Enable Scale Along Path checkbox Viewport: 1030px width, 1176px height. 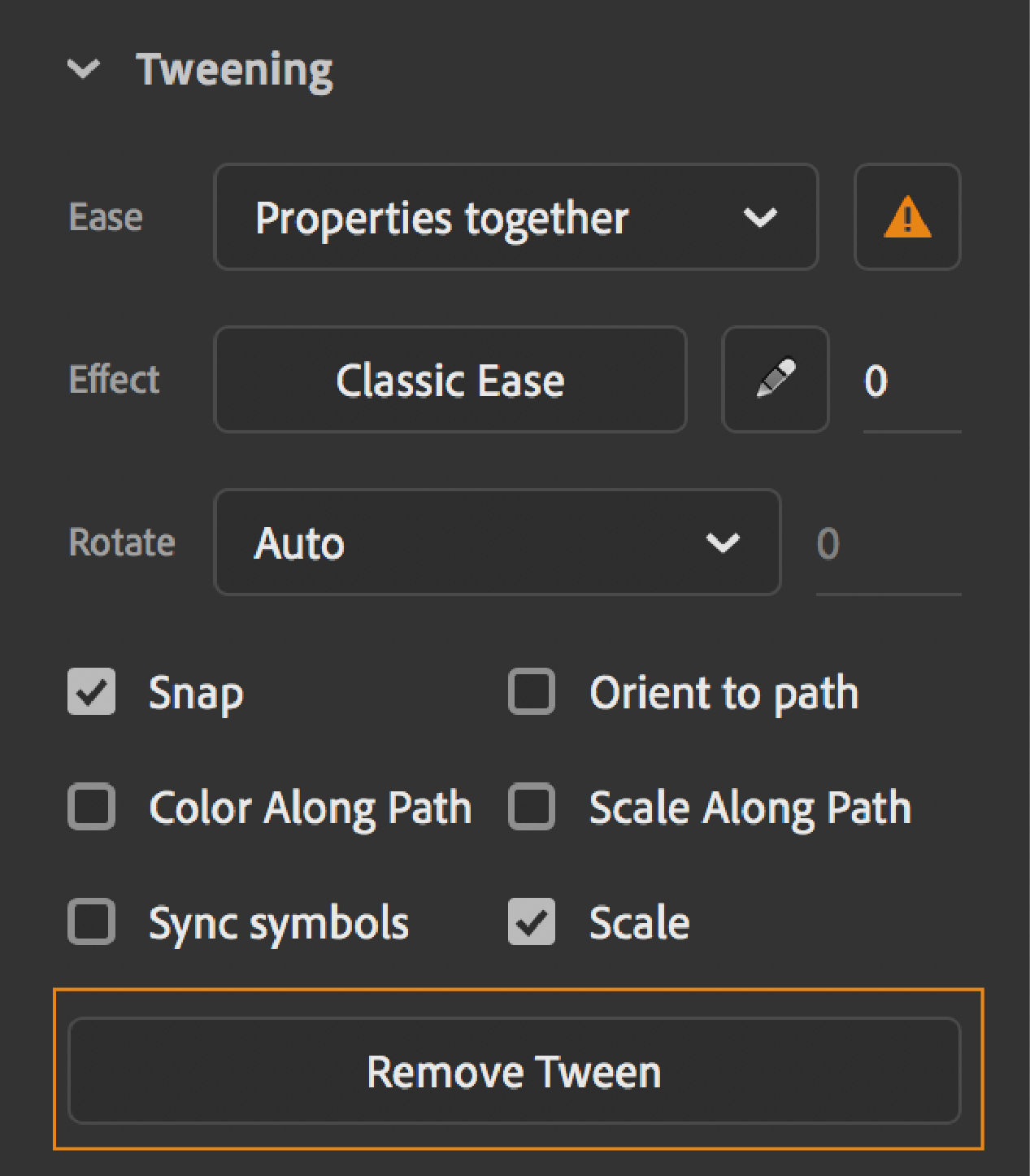click(532, 807)
